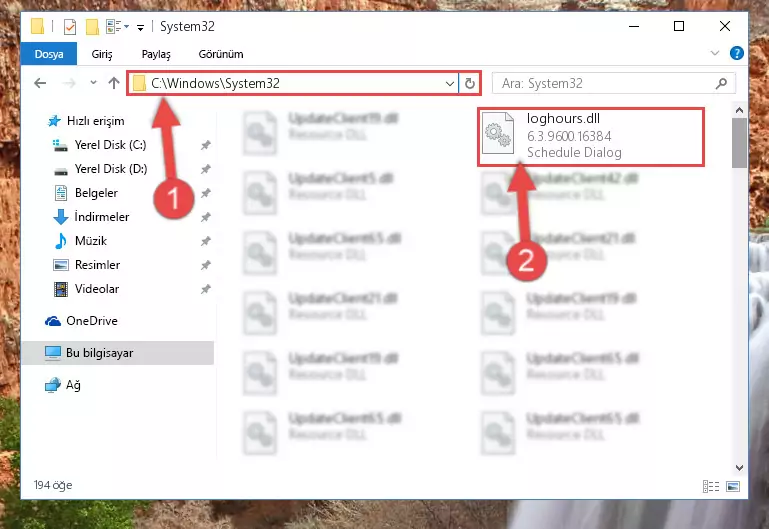
Task: Click the vertical scrollbar thumb
Action: coord(739,143)
